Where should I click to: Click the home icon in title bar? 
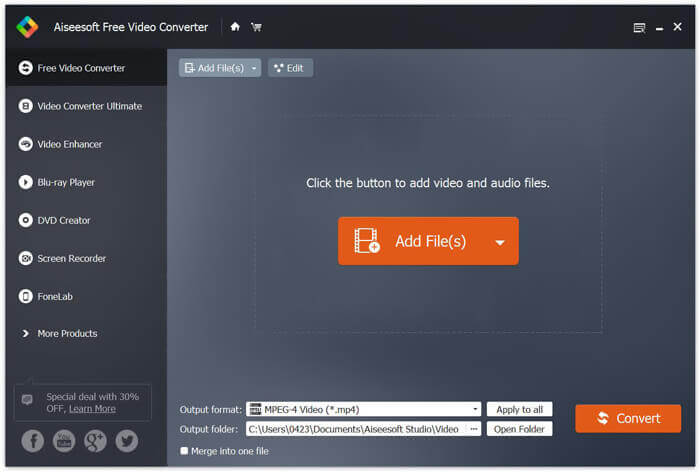click(x=235, y=27)
